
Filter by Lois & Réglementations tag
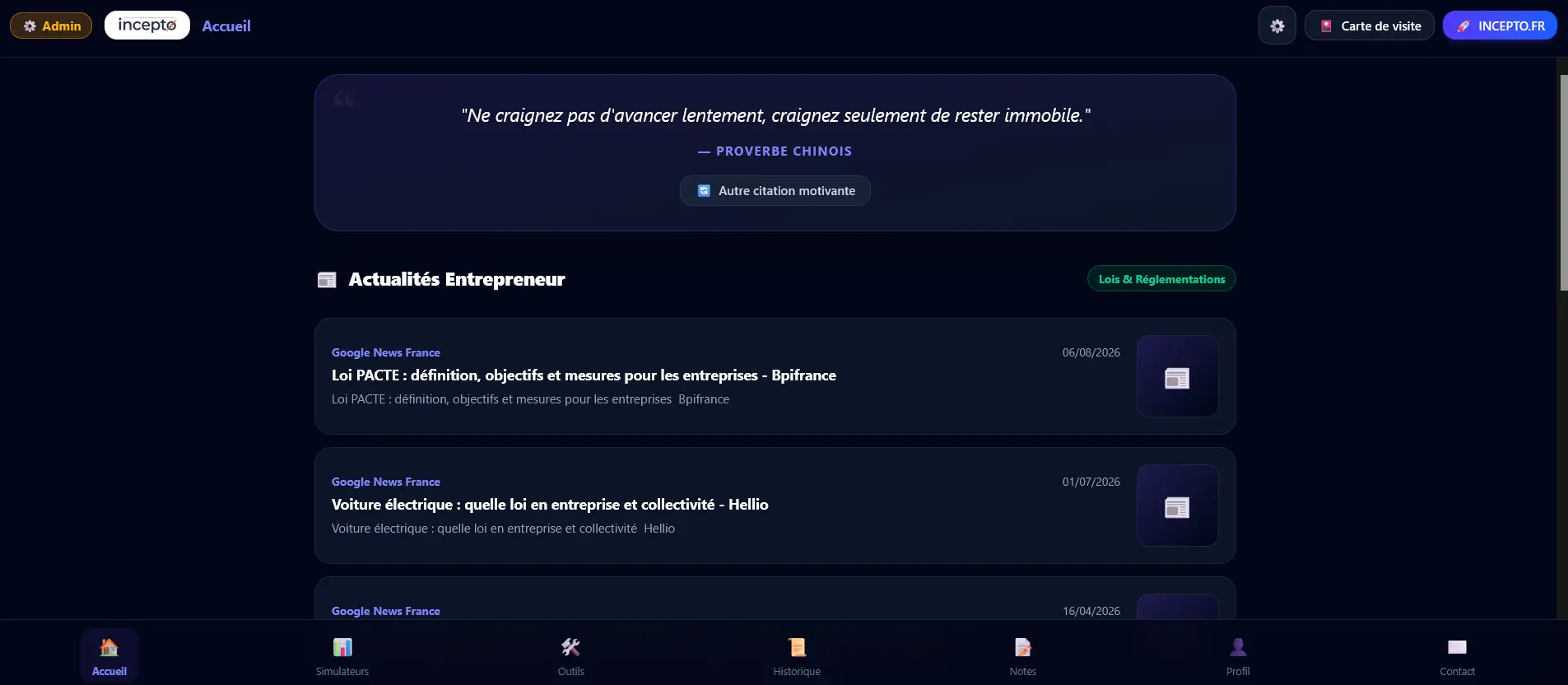(1161, 279)
